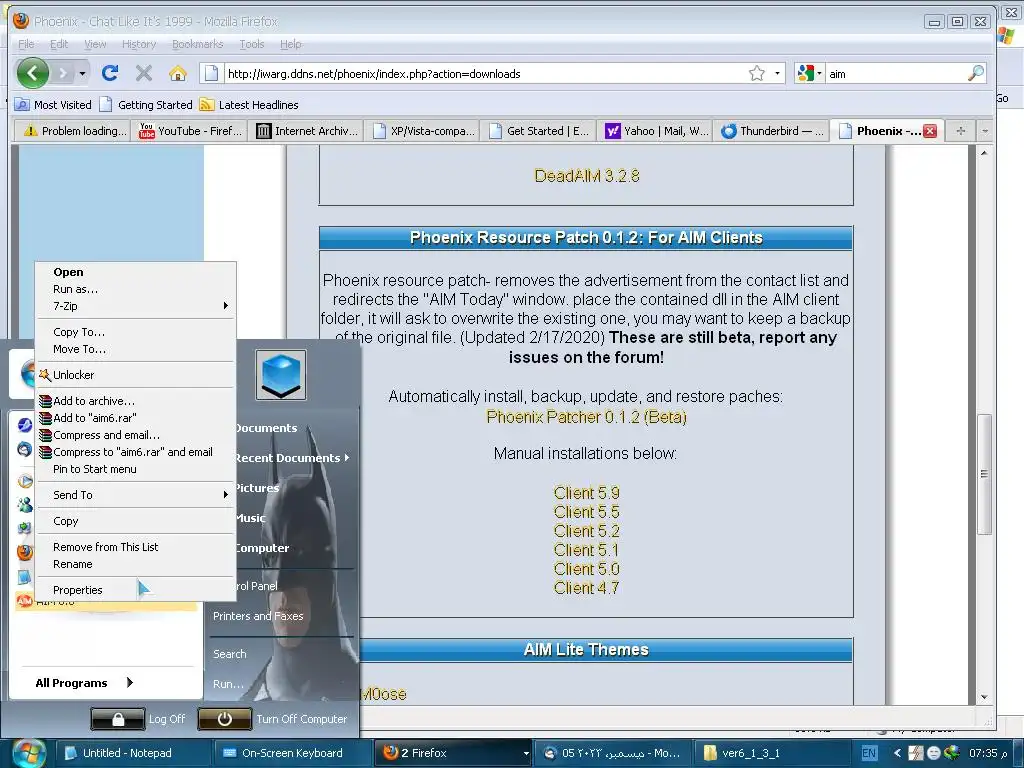Choose Remove from This List
The image size is (1024, 768).
point(135,547)
